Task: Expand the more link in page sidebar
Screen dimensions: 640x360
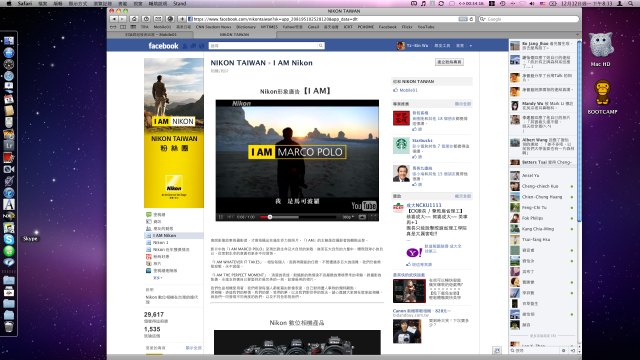Action: (x=157, y=278)
